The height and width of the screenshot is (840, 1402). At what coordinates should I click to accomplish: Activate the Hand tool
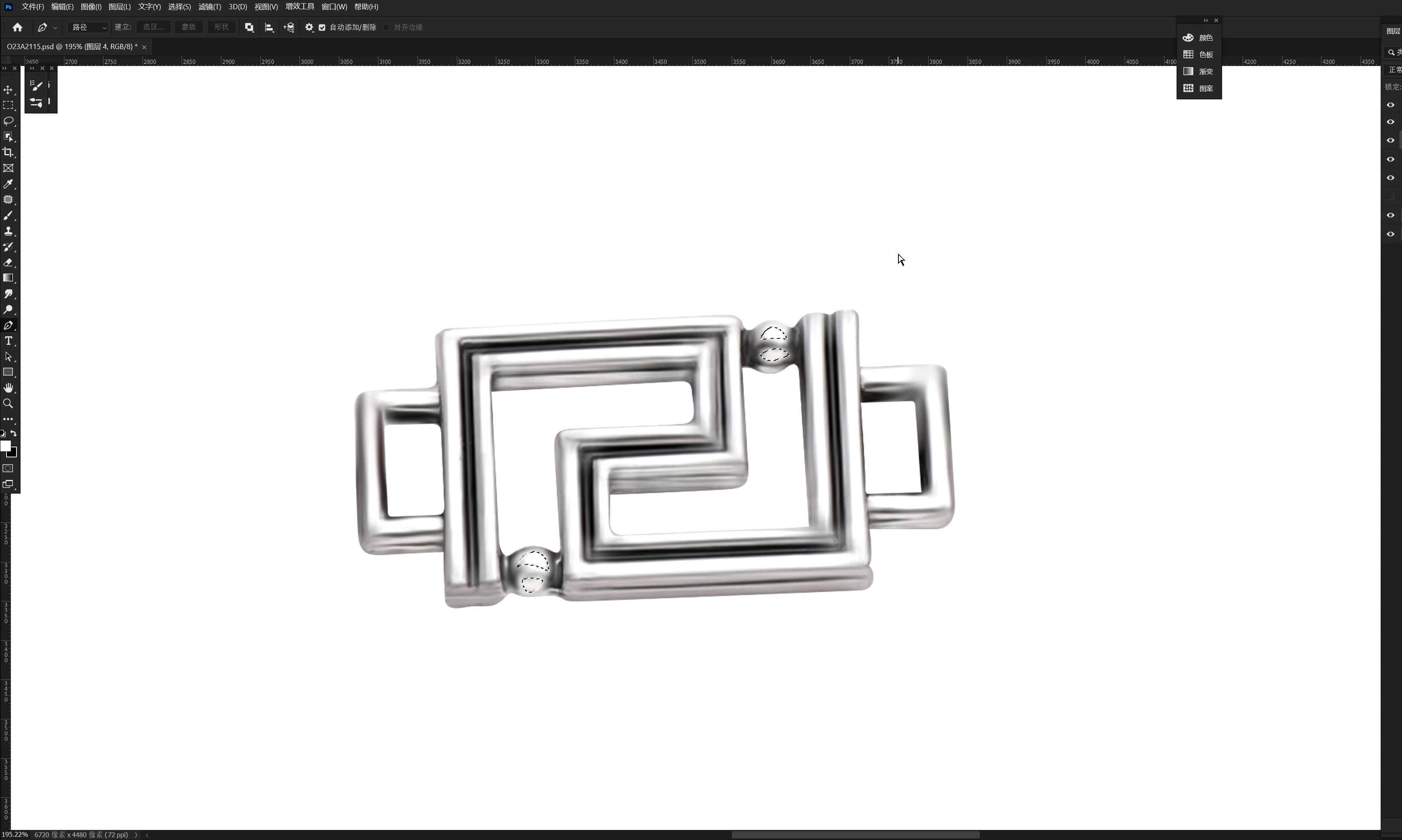point(8,388)
